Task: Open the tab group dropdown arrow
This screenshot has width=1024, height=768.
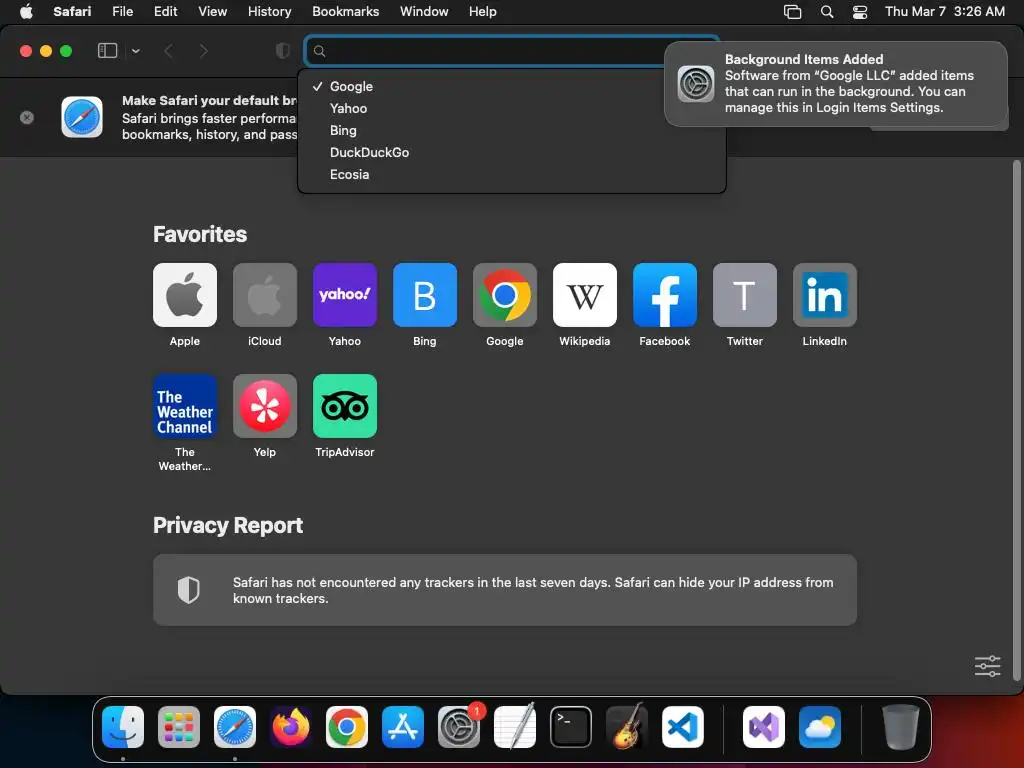Action: [x=135, y=51]
